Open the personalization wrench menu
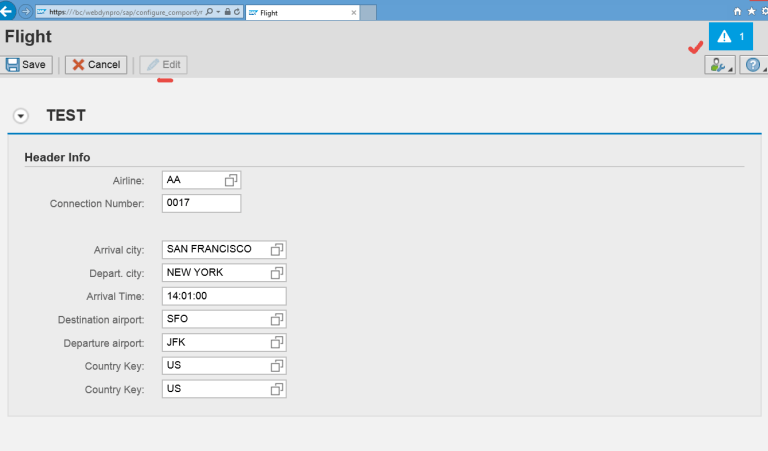The height and width of the screenshot is (451, 768). click(720, 65)
